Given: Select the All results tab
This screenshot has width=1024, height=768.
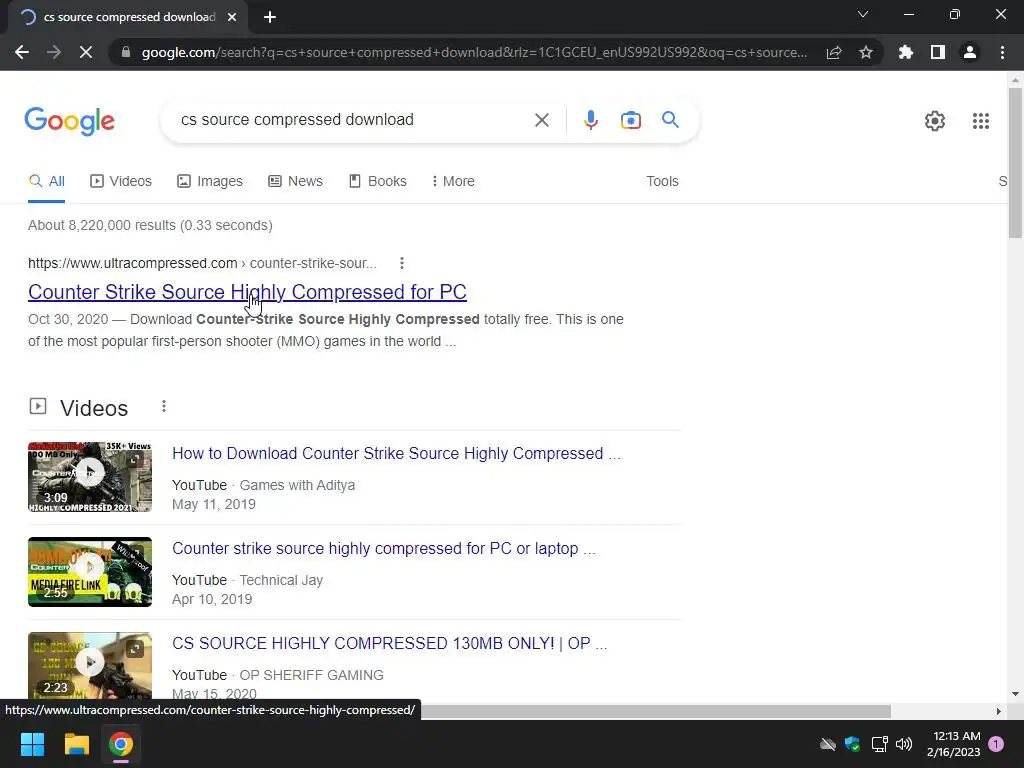Looking at the screenshot, I should [46, 182].
